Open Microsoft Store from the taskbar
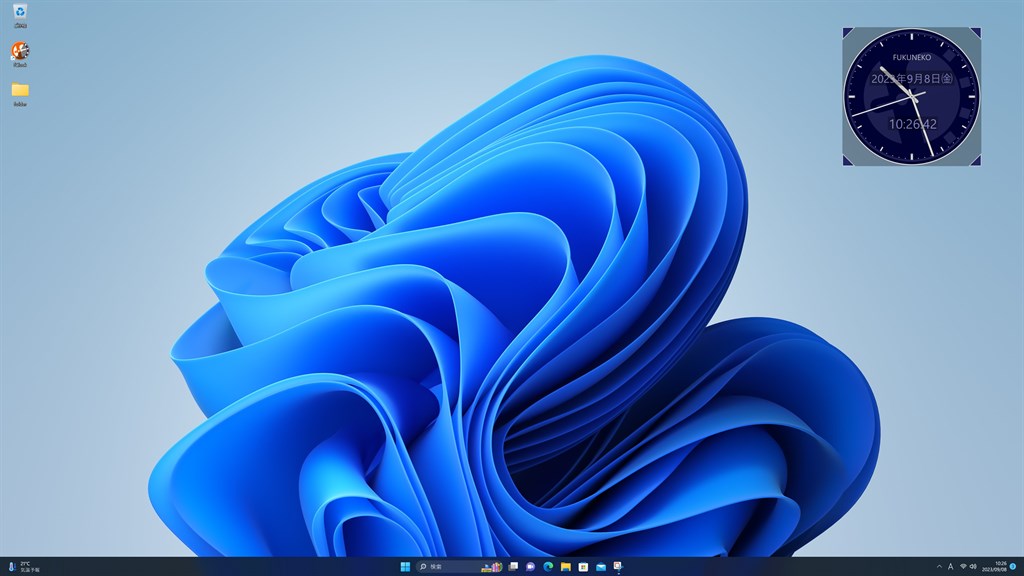 coord(583,566)
